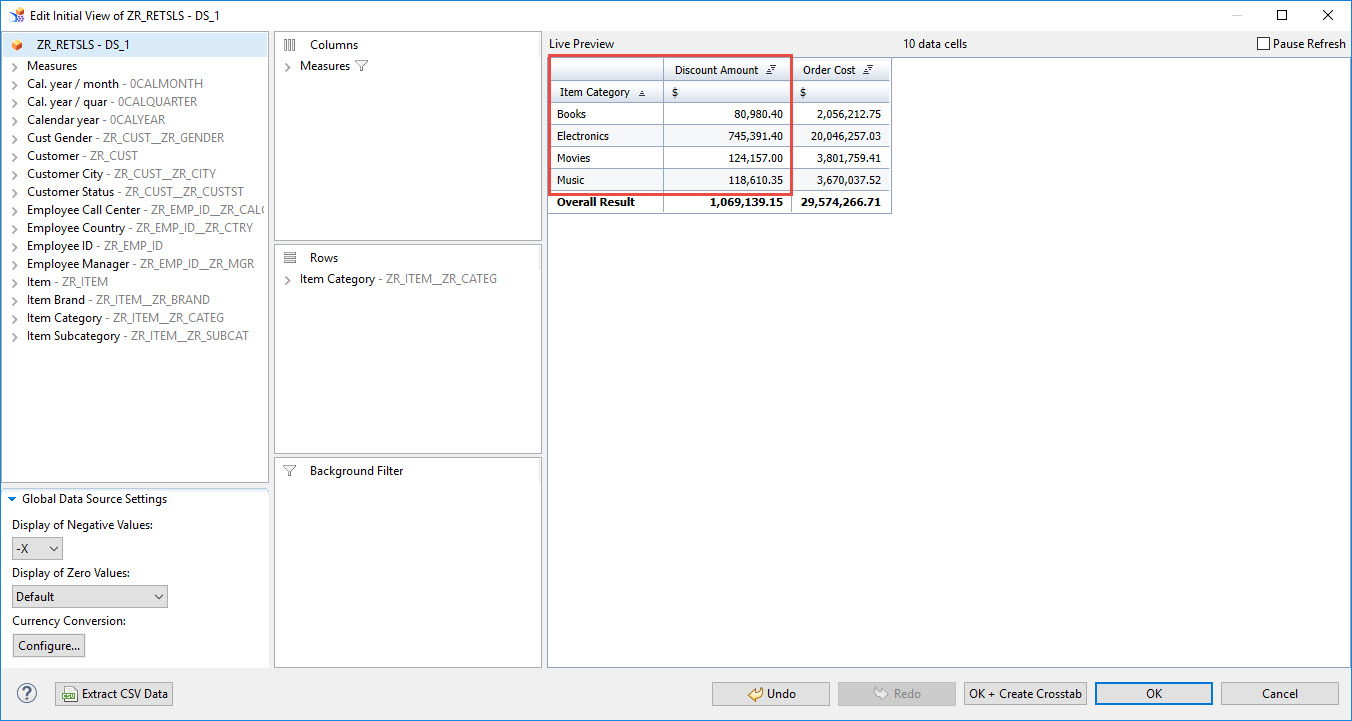Click the Order Cost sort icon
1352x721 pixels.
click(868, 70)
